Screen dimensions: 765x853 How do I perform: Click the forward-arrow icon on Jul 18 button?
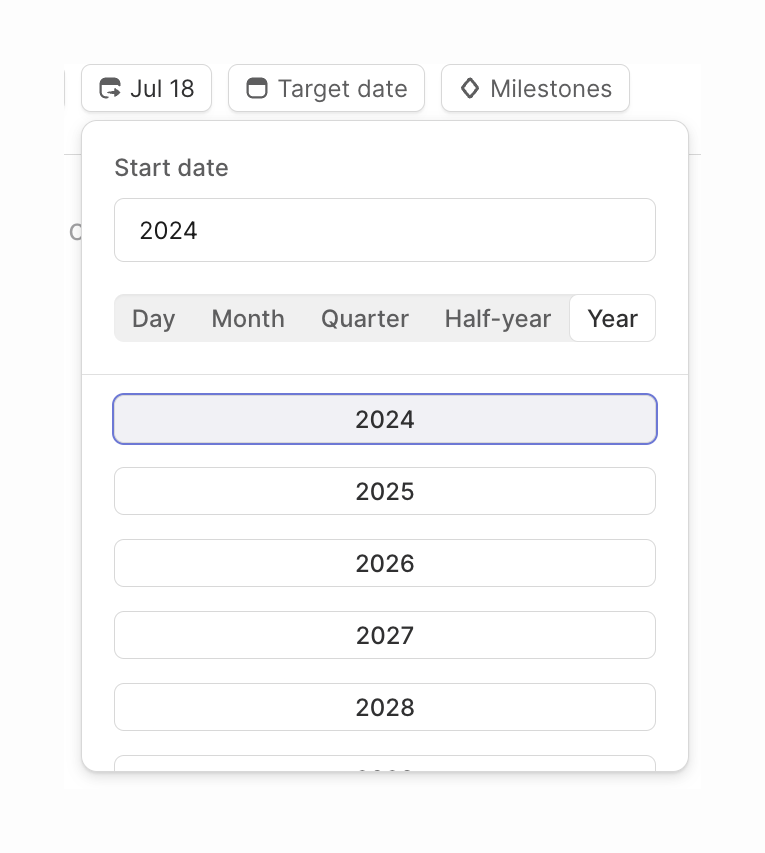(x=112, y=88)
